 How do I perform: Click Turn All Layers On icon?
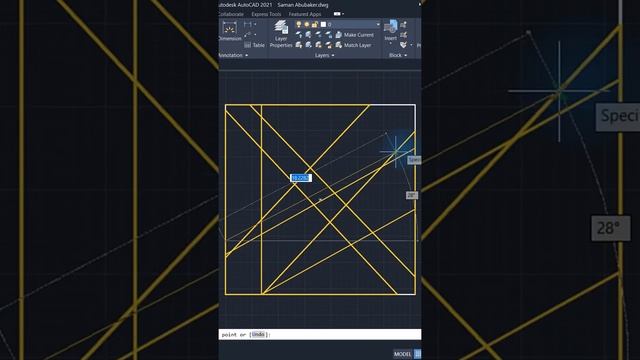tap(299, 45)
